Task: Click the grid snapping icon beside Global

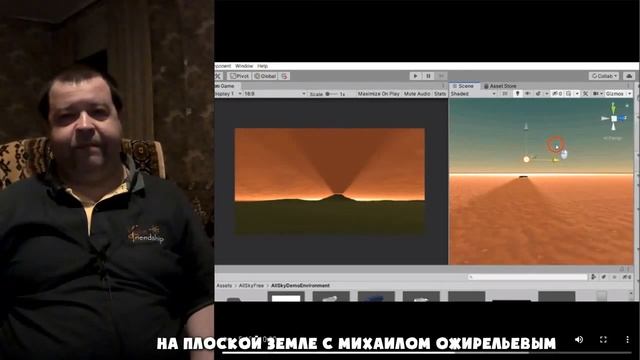Action: [284, 76]
